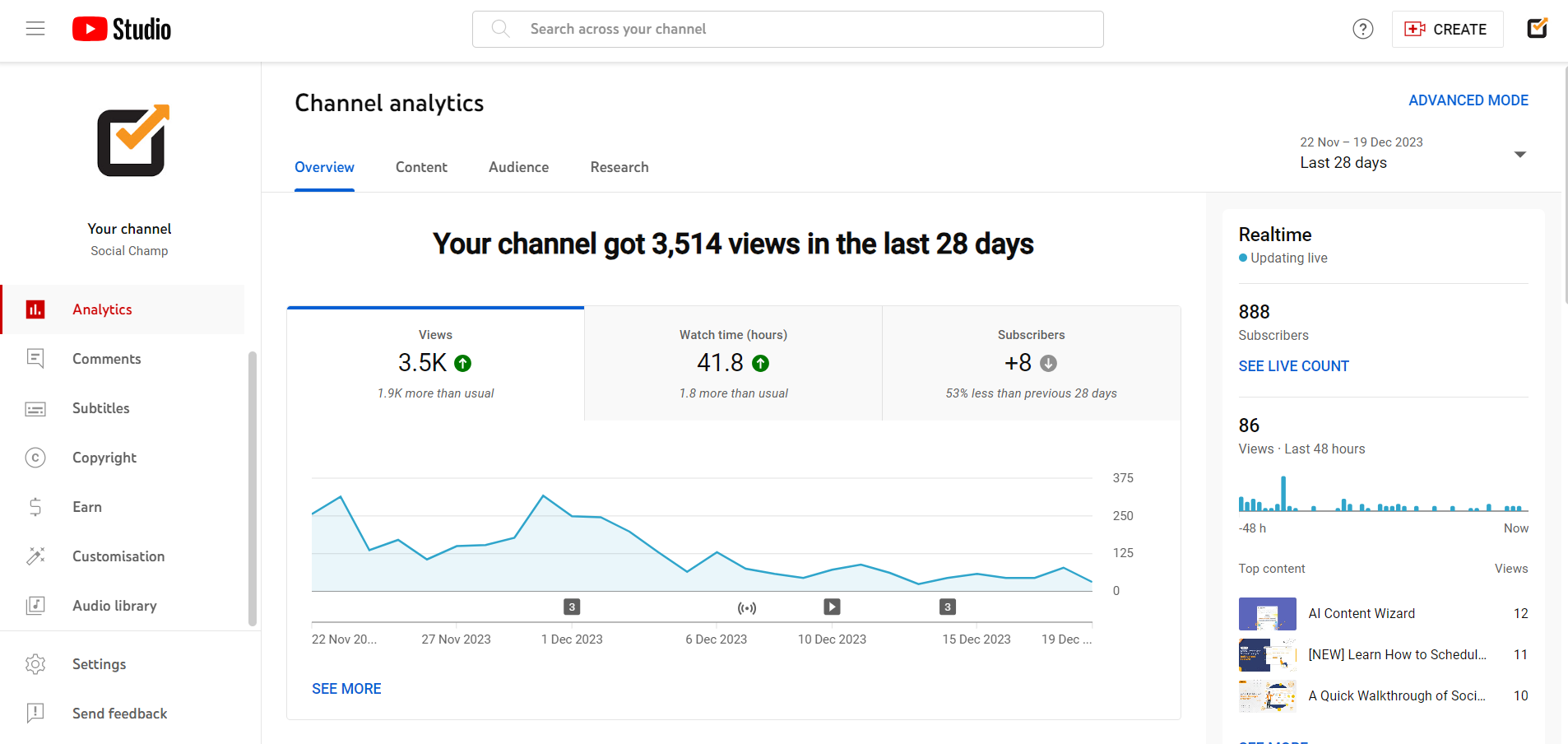Open the Audience tab
Image resolution: width=1568 pixels, height=744 pixels.
[x=517, y=167]
